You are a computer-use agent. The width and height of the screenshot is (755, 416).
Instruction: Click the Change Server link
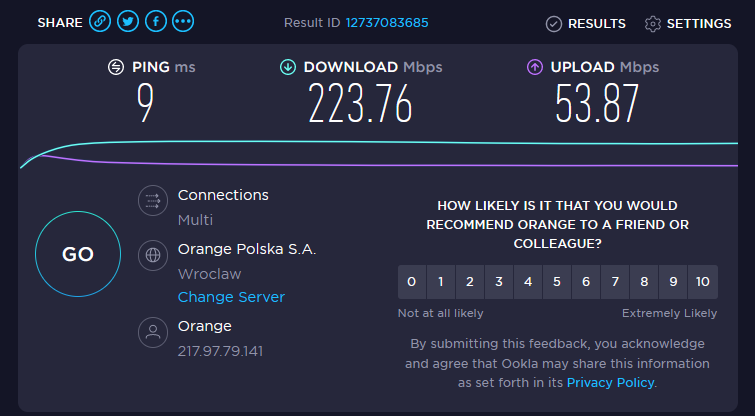231,297
